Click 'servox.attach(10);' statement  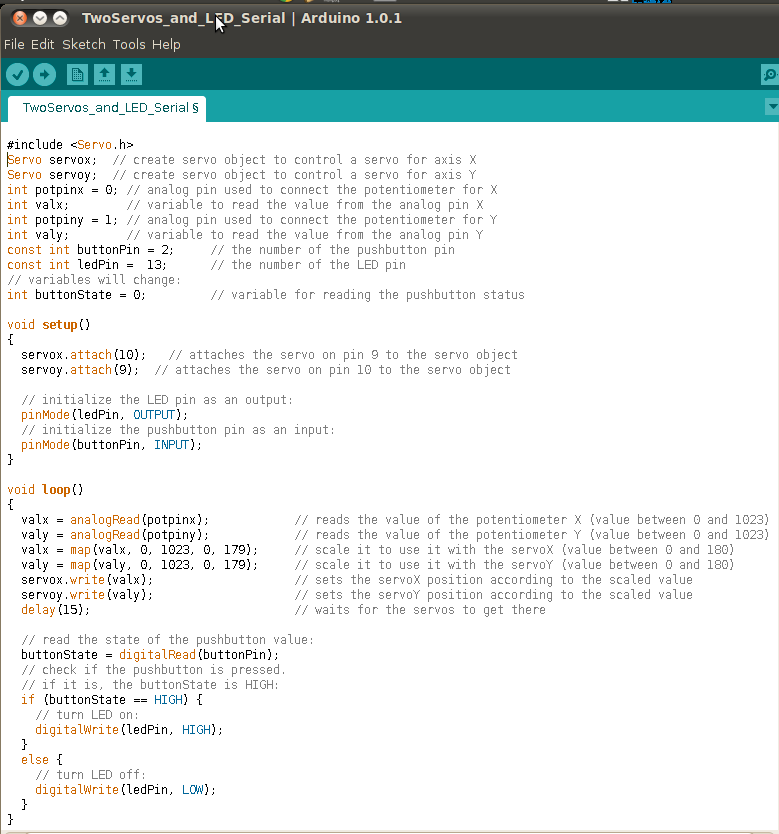(x=83, y=355)
